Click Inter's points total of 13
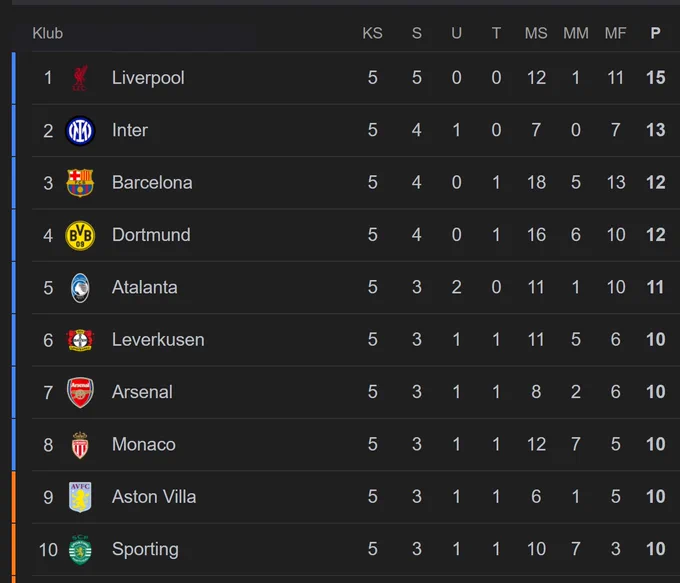This screenshot has width=680, height=583. [655, 130]
